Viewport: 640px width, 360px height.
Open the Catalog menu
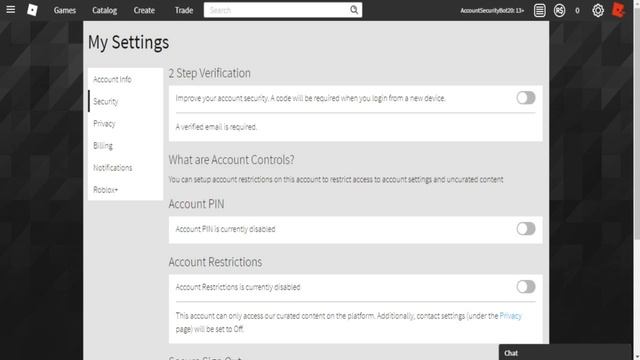(104, 10)
